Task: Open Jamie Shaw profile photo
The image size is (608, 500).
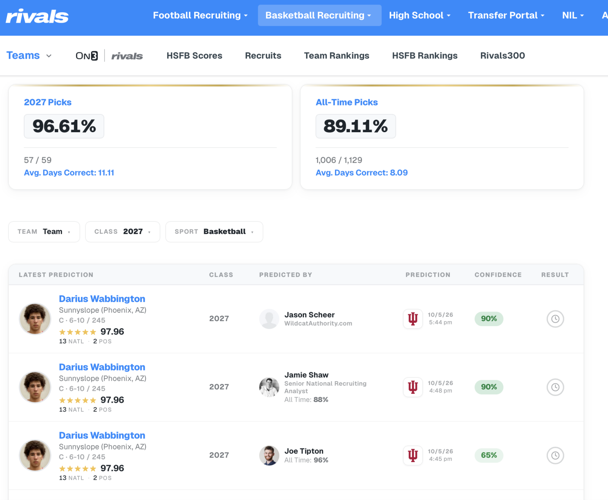Action: pyautogui.click(x=269, y=387)
